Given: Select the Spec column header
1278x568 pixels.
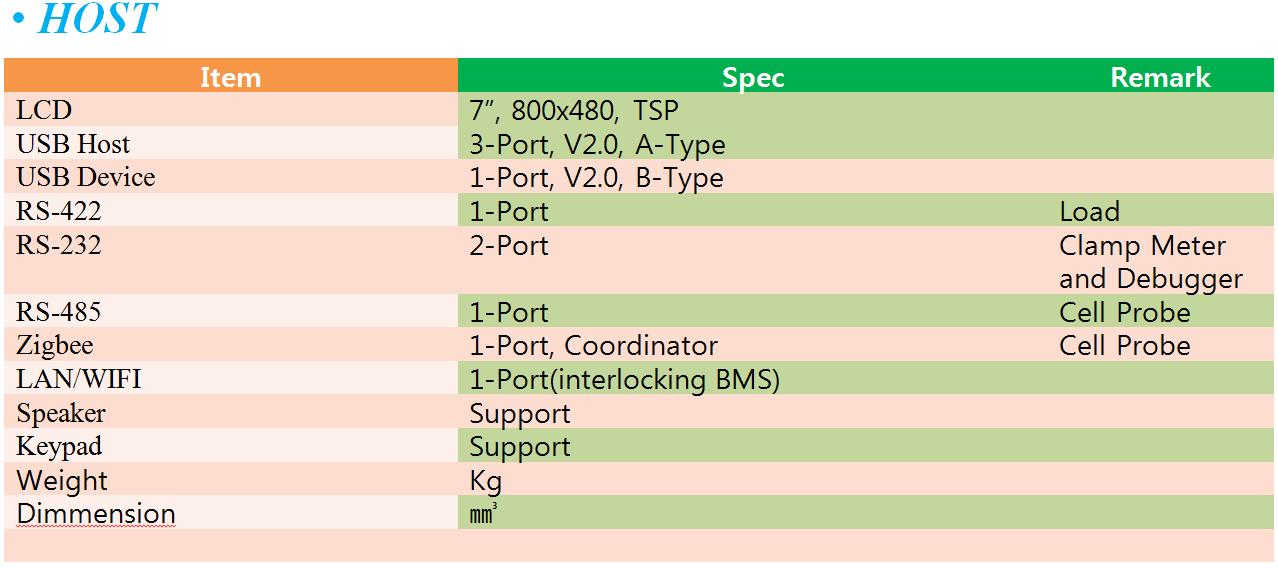Looking at the screenshot, I should 753,77.
